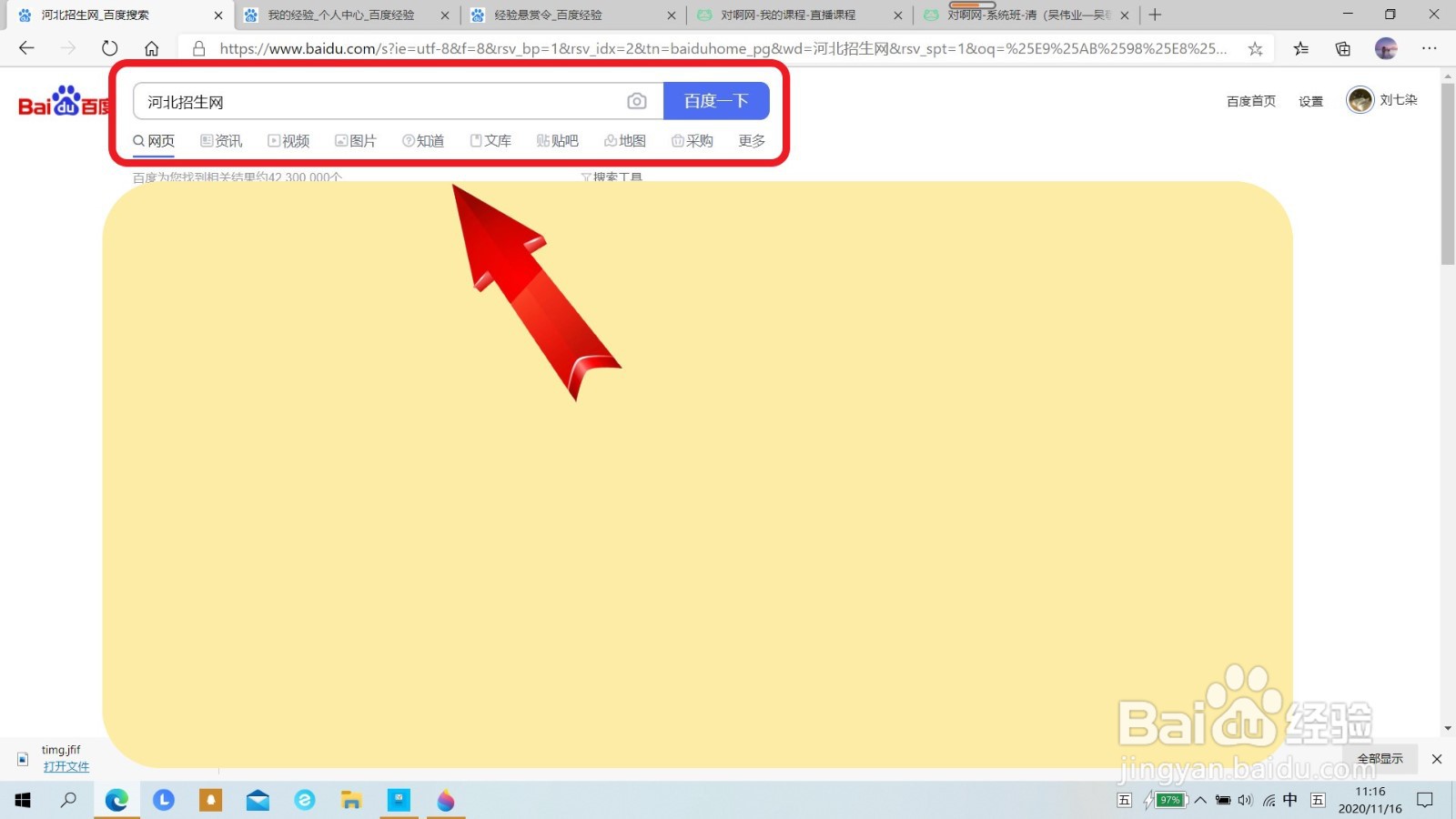The width and height of the screenshot is (1456, 819).
Task: Switch to the 图片 tab
Action: 356,141
